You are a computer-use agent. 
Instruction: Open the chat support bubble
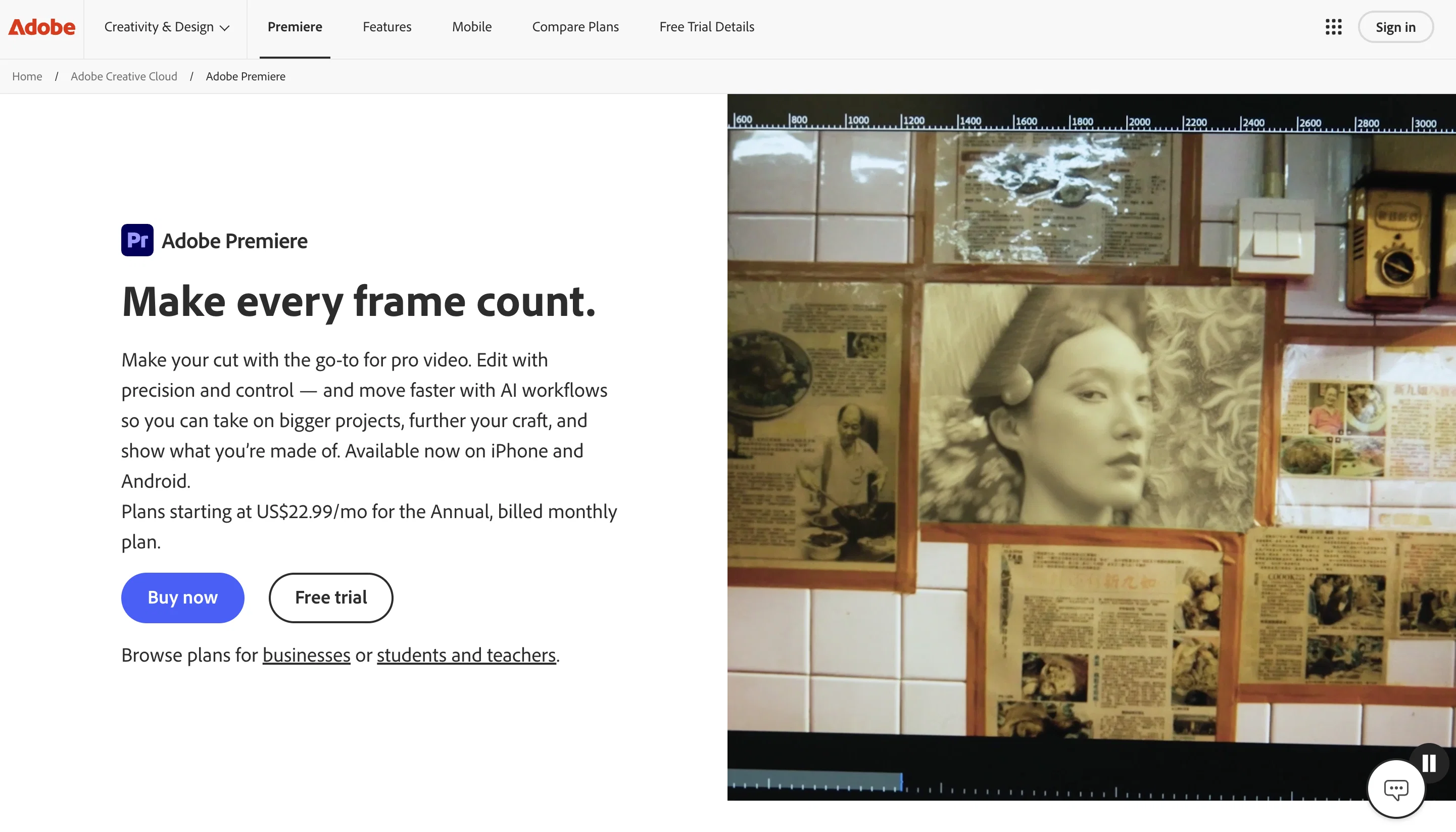pyautogui.click(x=1395, y=789)
